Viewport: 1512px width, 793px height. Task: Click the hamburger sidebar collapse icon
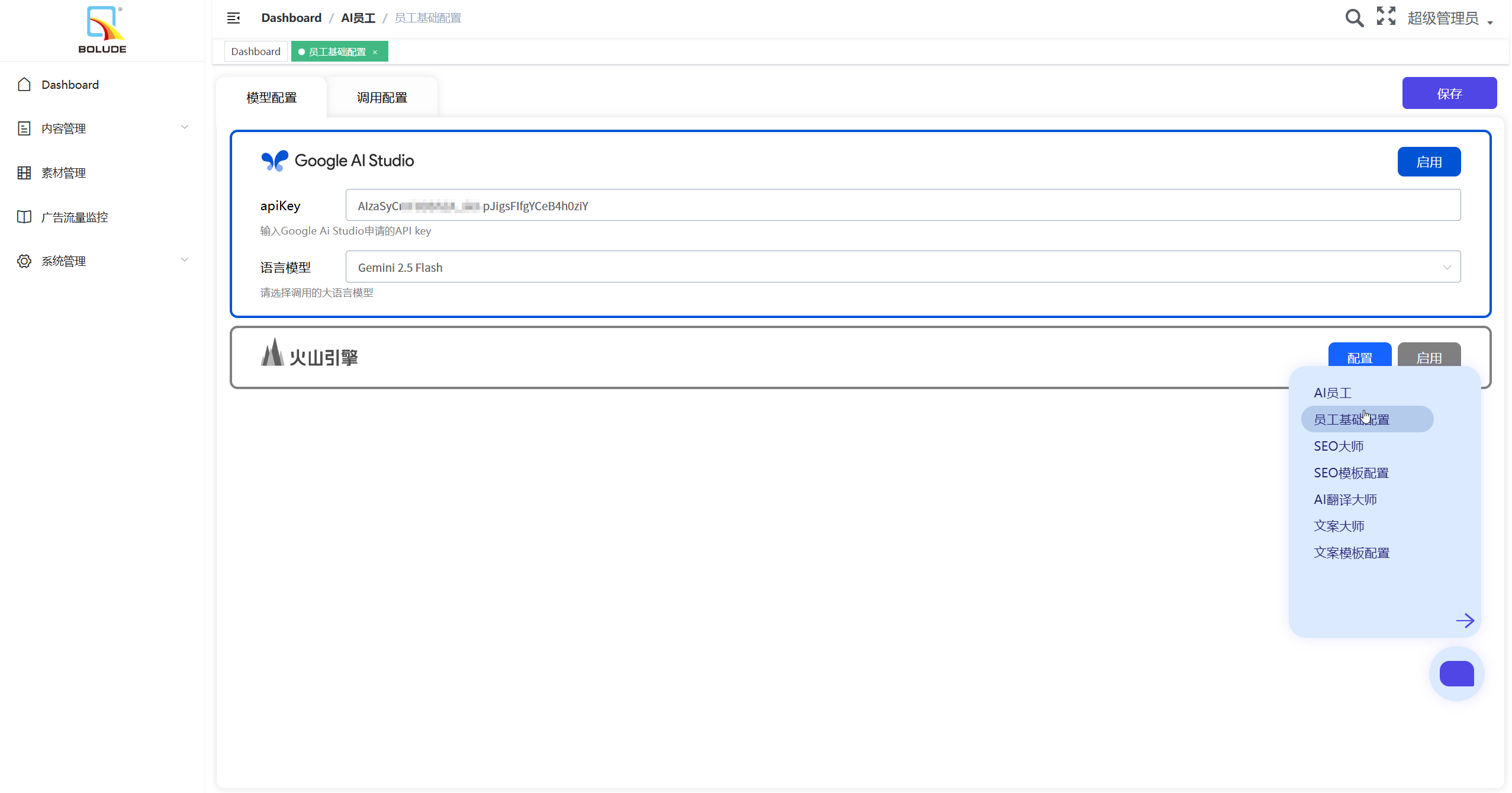tap(233, 18)
